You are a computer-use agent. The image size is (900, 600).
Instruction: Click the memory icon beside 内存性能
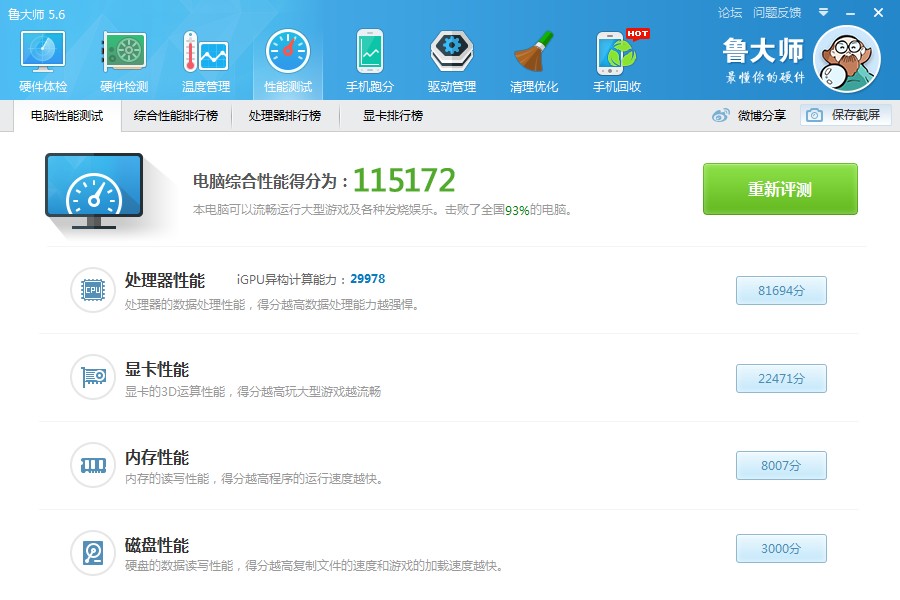point(93,465)
